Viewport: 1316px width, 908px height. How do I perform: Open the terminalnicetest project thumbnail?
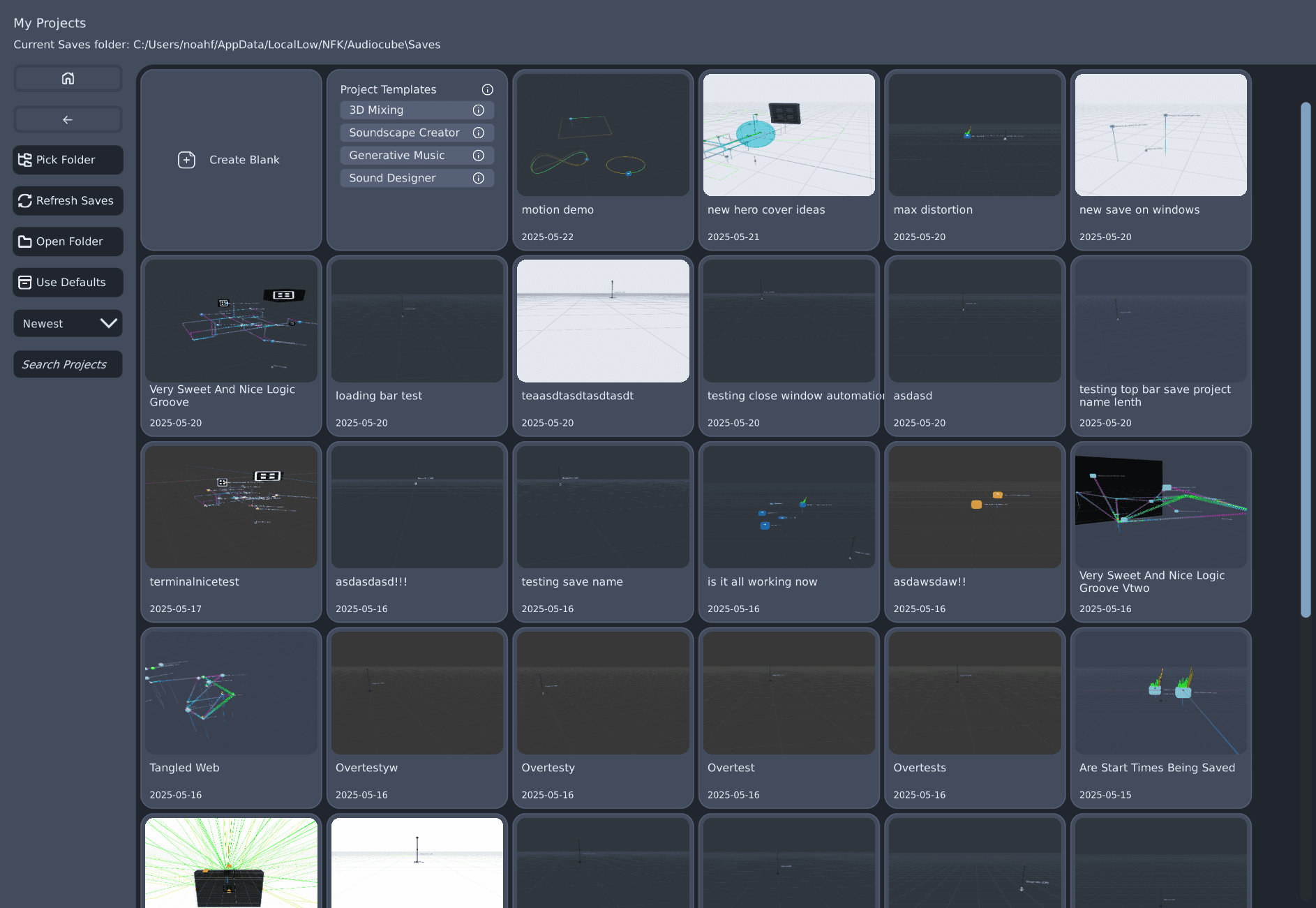pos(231,507)
